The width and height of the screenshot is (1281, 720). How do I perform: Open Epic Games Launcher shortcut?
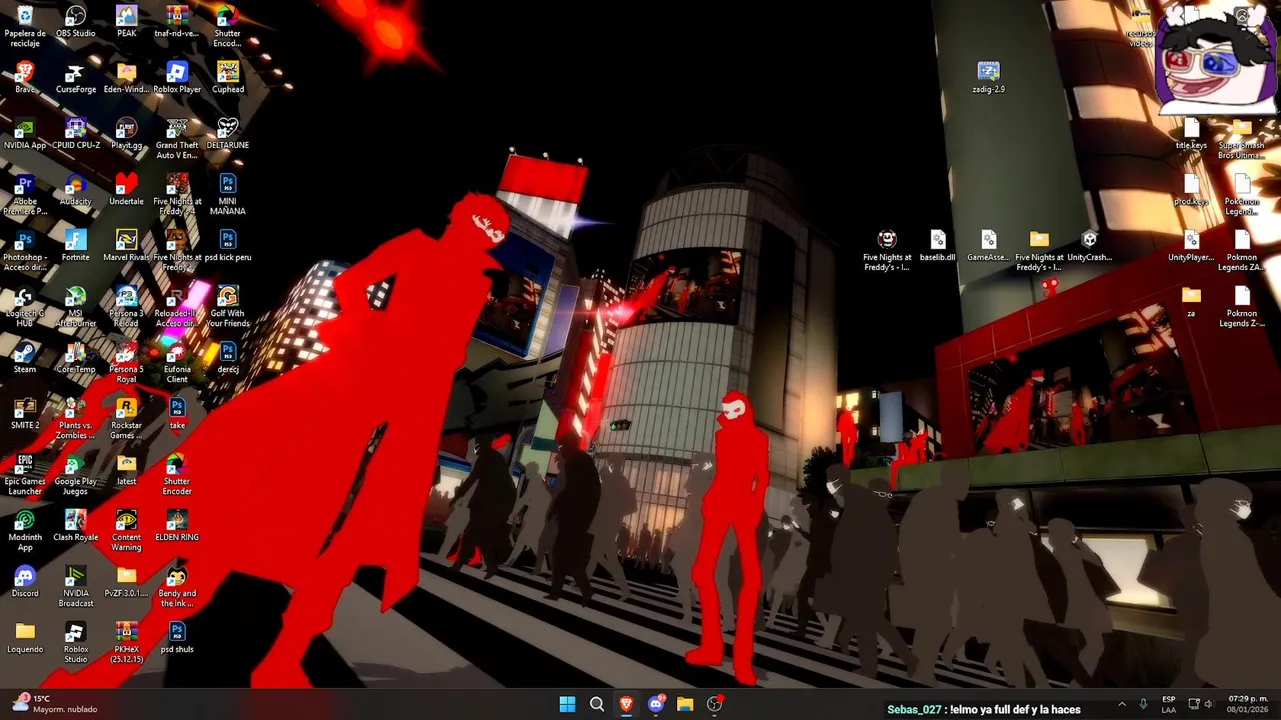25,474
